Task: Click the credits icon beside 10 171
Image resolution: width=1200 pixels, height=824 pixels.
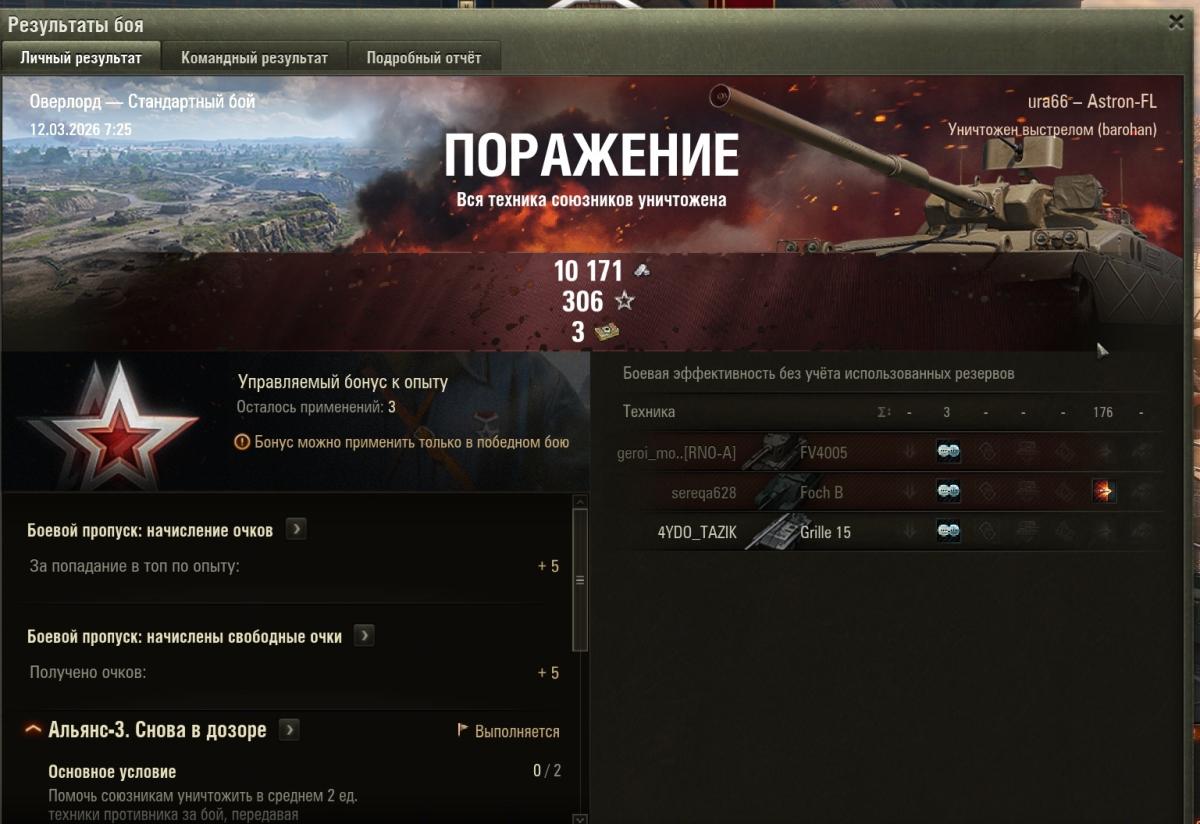Action: 641,271
